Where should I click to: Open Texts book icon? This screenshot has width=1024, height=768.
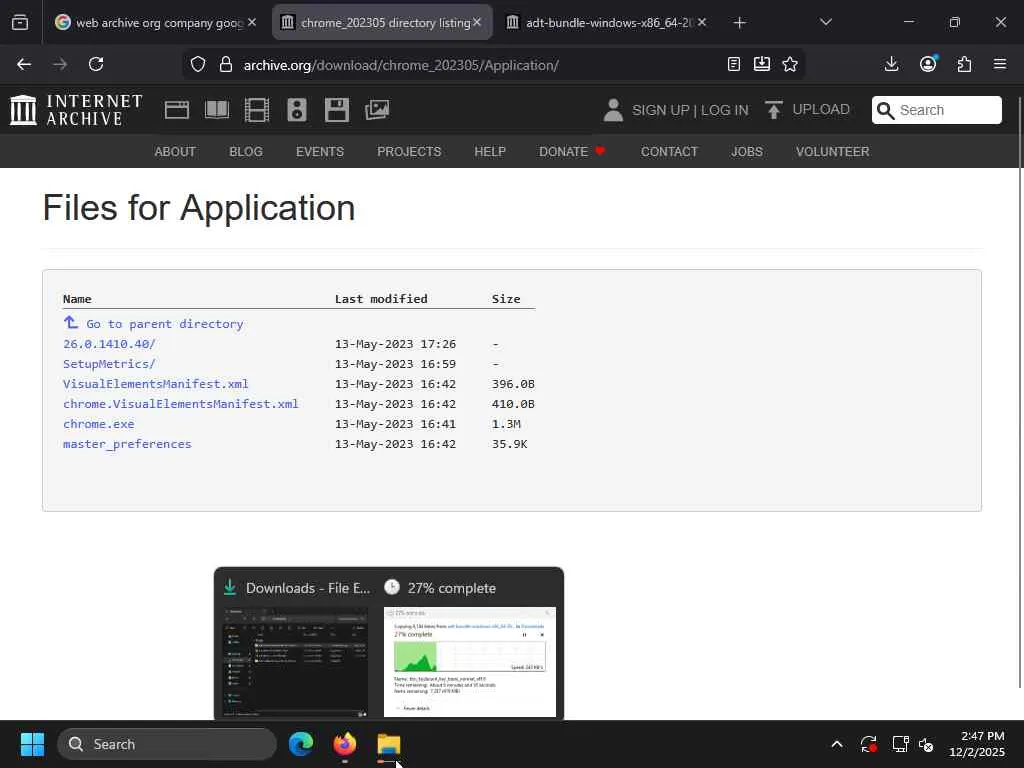tap(217, 110)
